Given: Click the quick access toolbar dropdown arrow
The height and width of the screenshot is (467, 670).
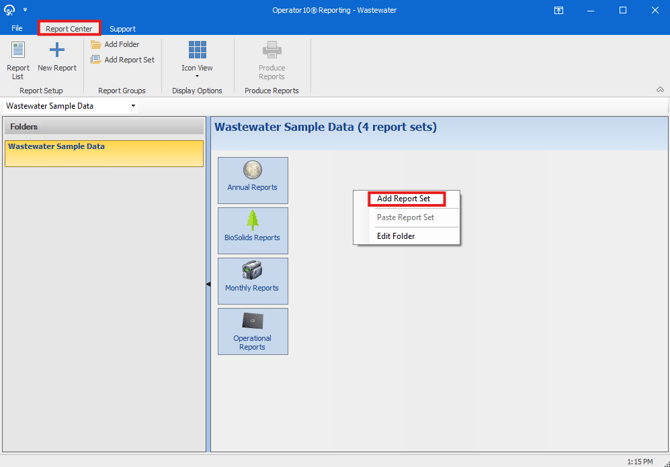Looking at the screenshot, I should 25,10.
